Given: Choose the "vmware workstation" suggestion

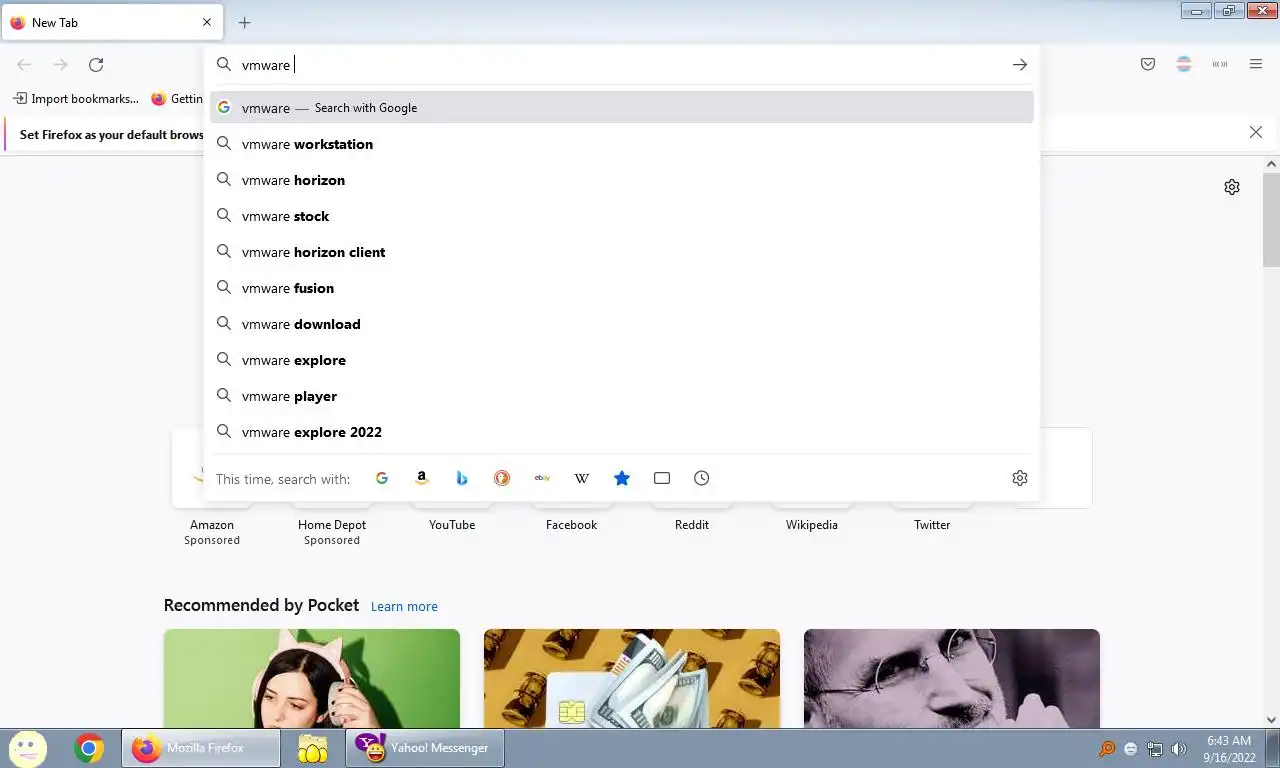Looking at the screenshot, I should [x=622, y=144].
